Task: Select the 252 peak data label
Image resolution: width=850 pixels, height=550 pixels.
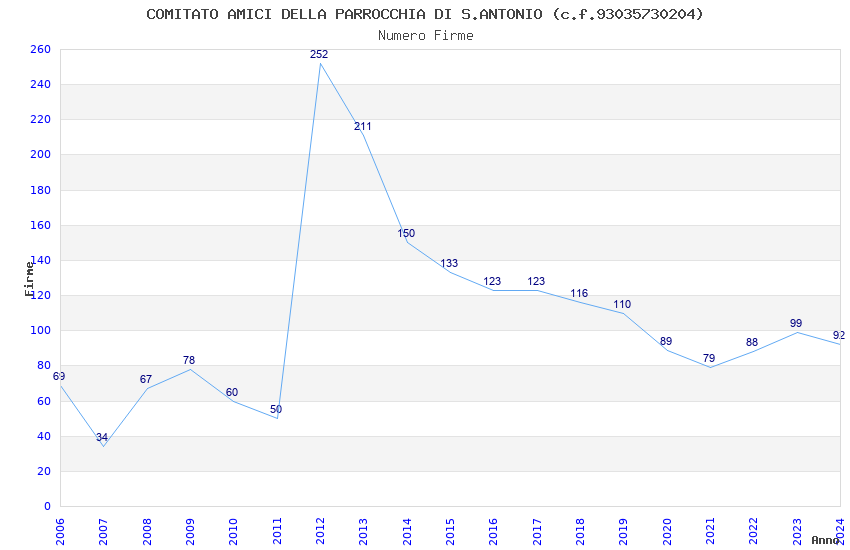Action: pos(319,54)
